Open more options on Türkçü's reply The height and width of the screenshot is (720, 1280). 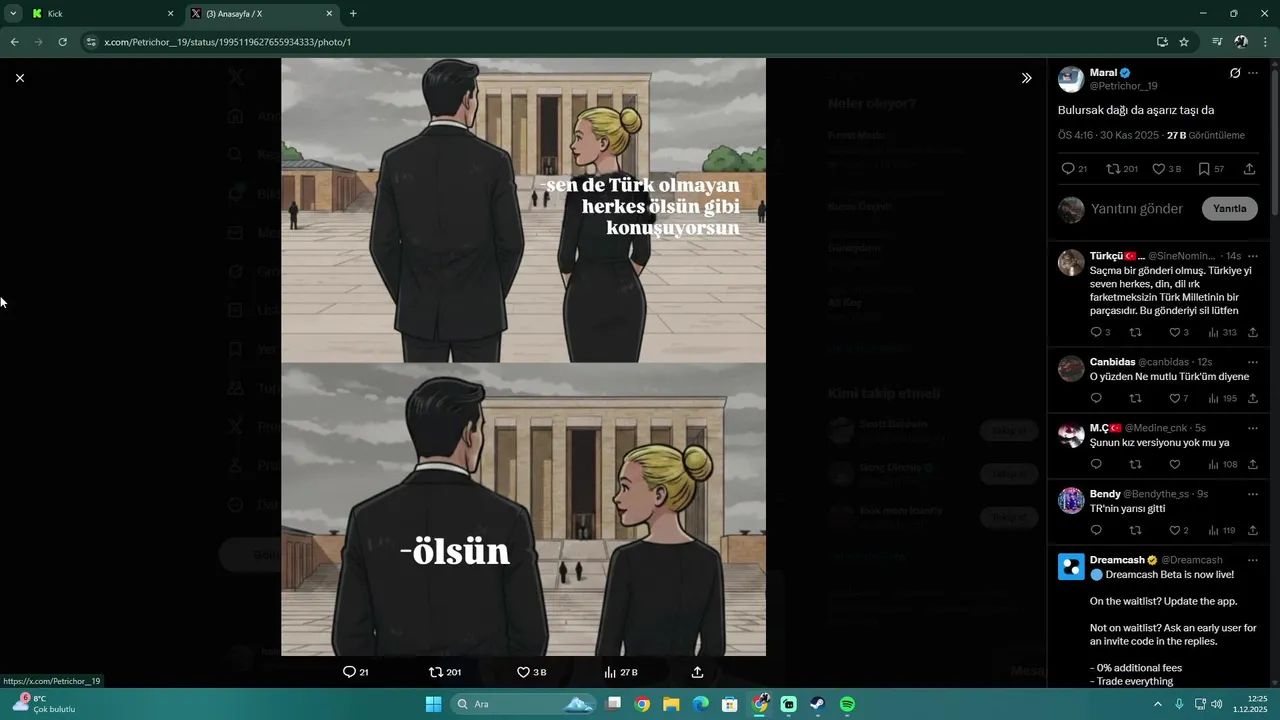tap(1253, 255)
